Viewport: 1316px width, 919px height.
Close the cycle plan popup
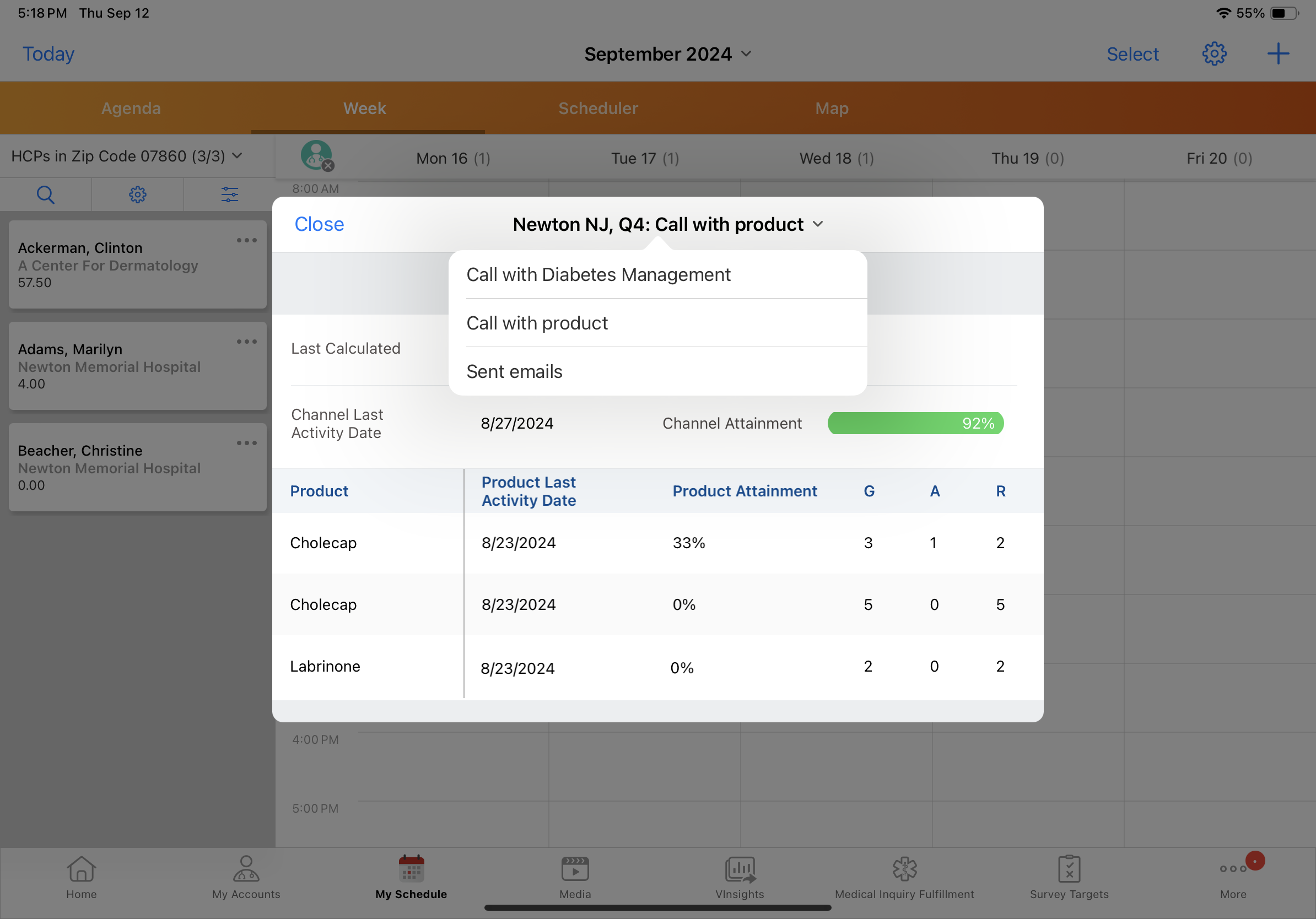pos(319,224)
